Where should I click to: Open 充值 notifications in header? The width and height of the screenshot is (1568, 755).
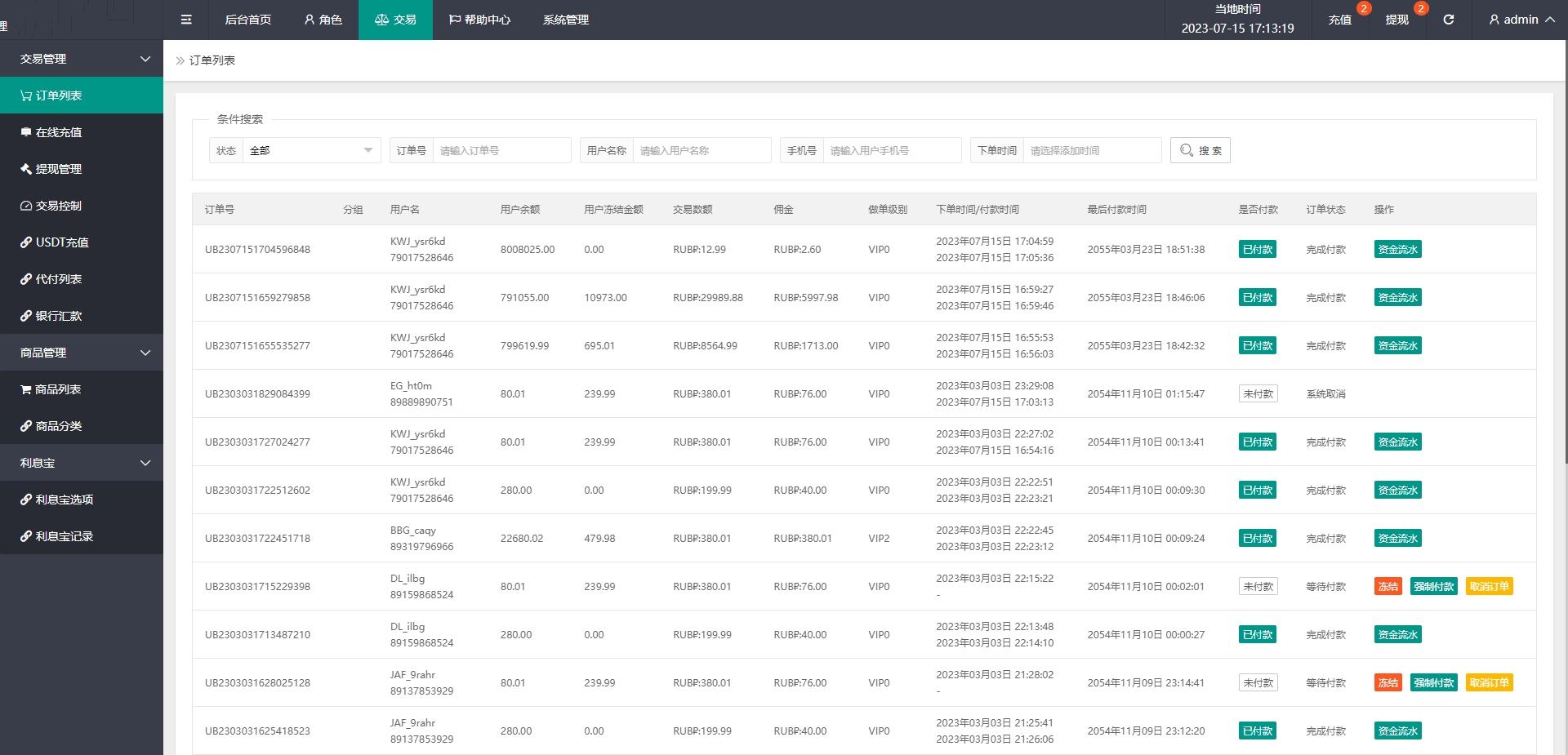pos(1340,20)
